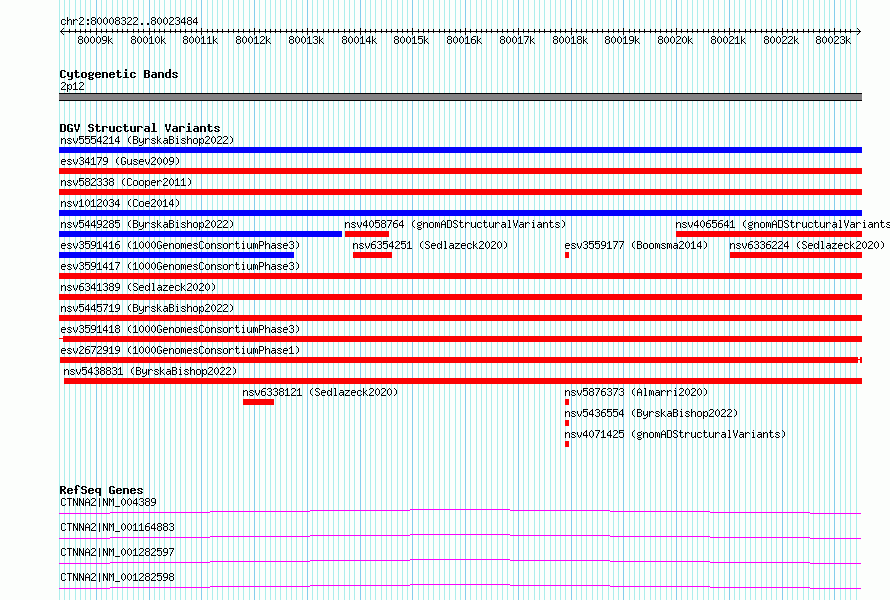Select the gray 2p12 cytogenetic band bar

(460, 97)
